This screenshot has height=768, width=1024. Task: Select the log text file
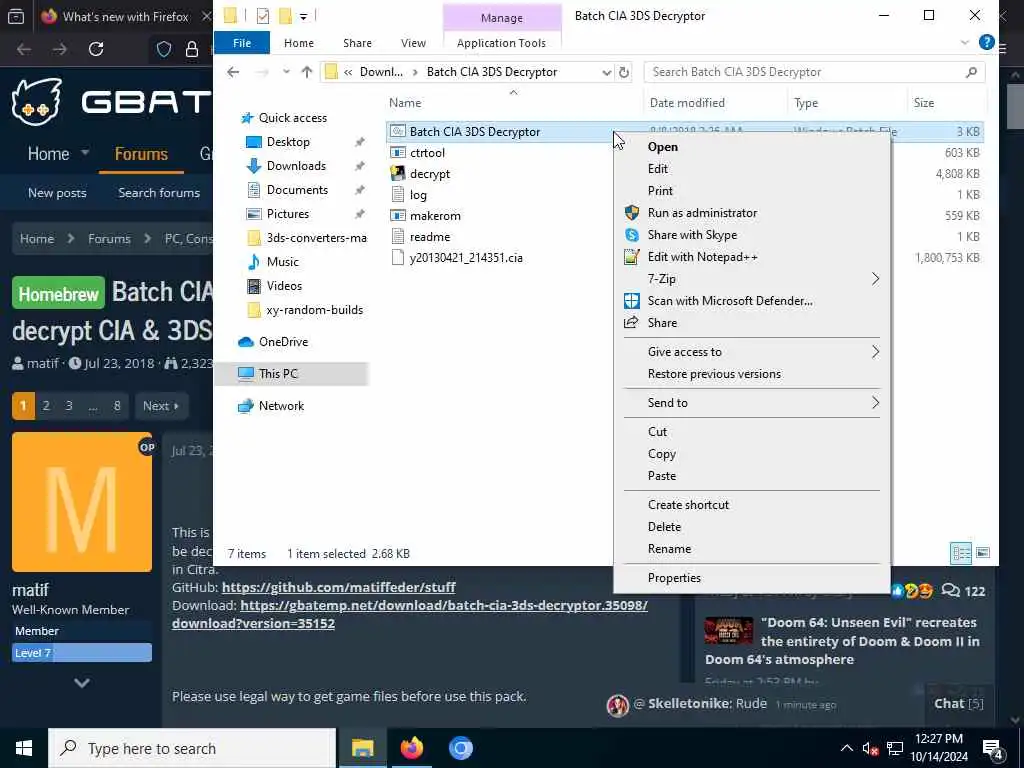(x=418, y=195)
